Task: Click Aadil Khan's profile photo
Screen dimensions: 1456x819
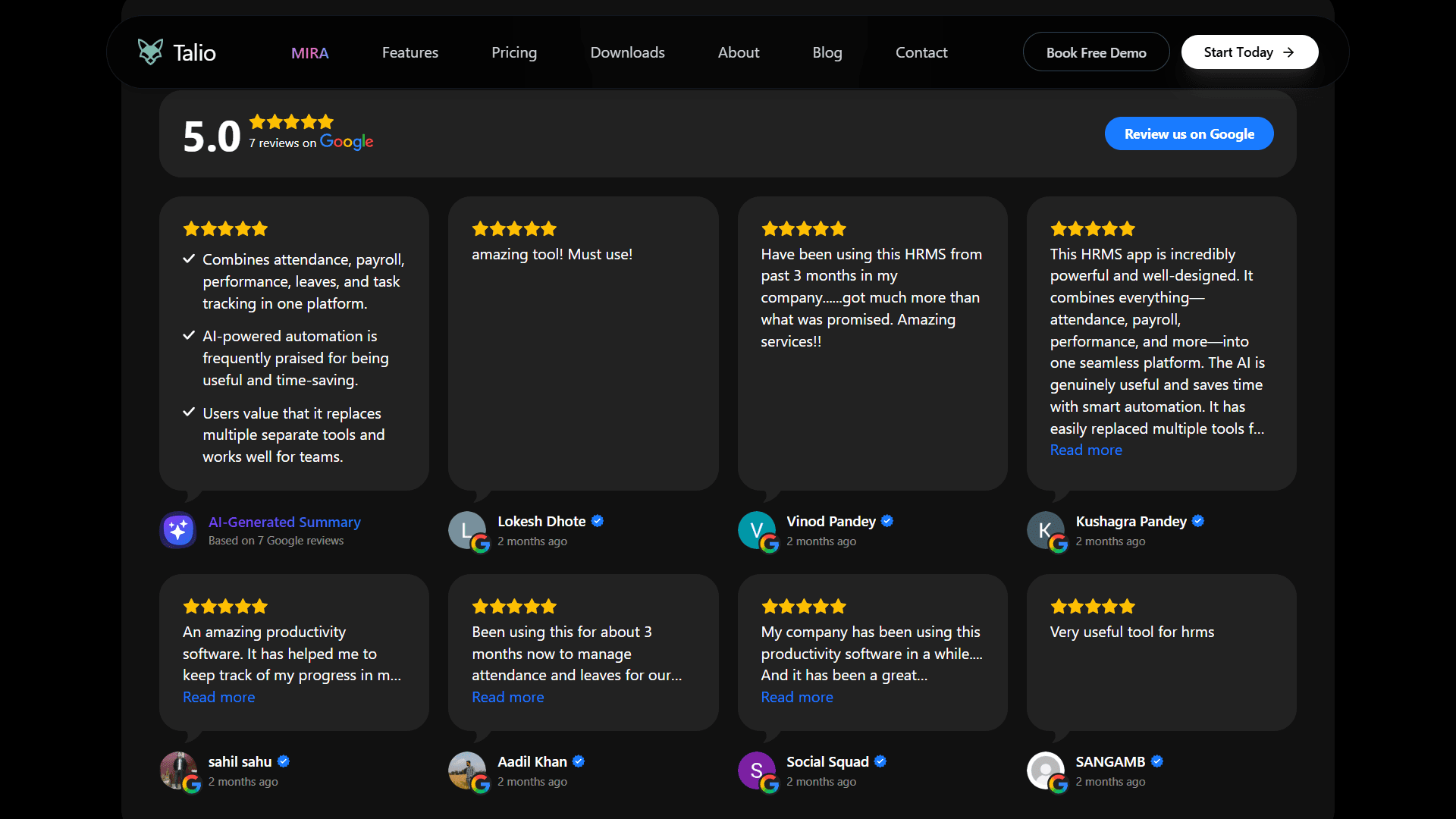Action: [x=467, y=770]
